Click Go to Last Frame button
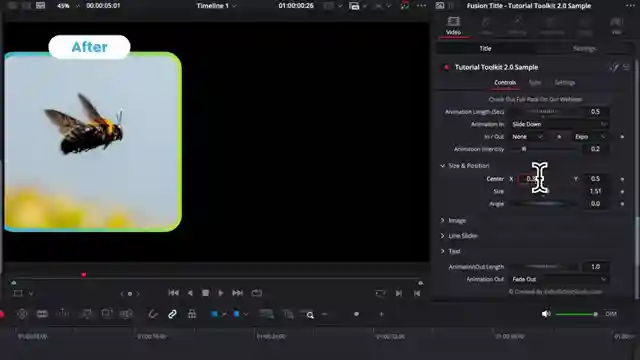Viewport: 640px width, 360px height. tap(237, 293)
